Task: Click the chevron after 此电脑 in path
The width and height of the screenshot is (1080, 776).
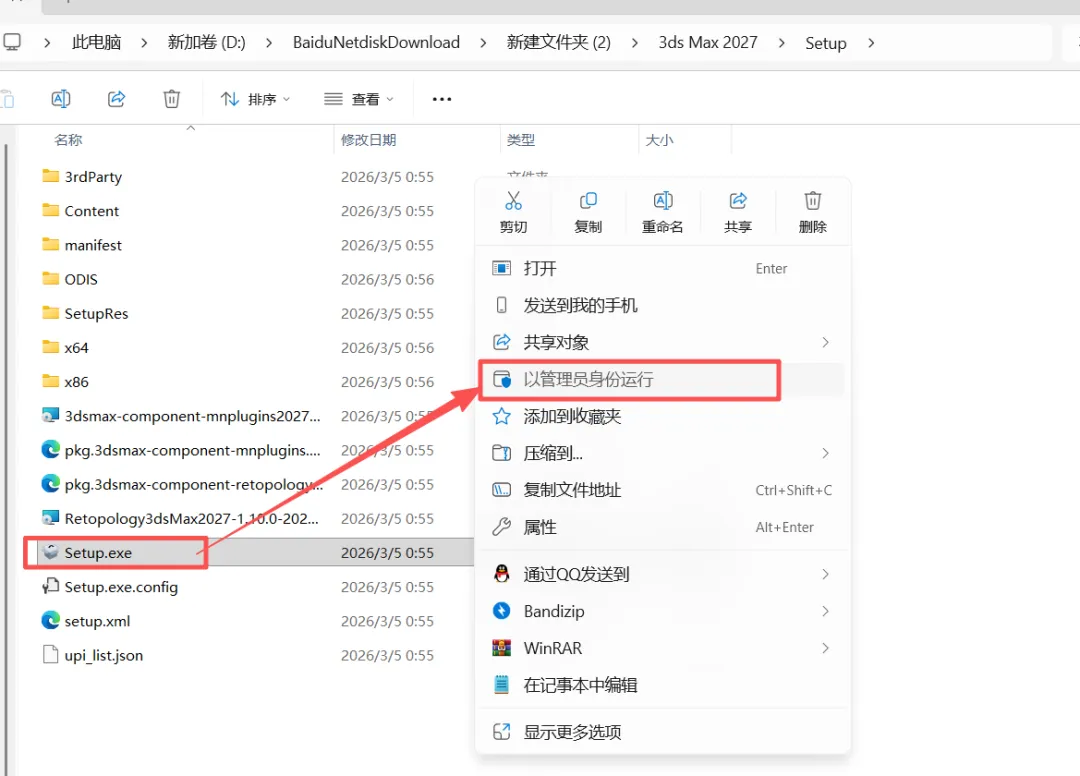Action: tap(144, 43)
